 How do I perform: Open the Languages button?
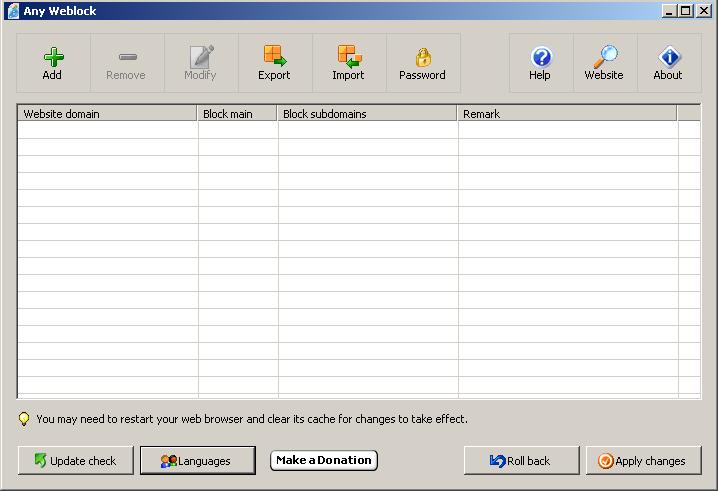click(x=197, y=461)
